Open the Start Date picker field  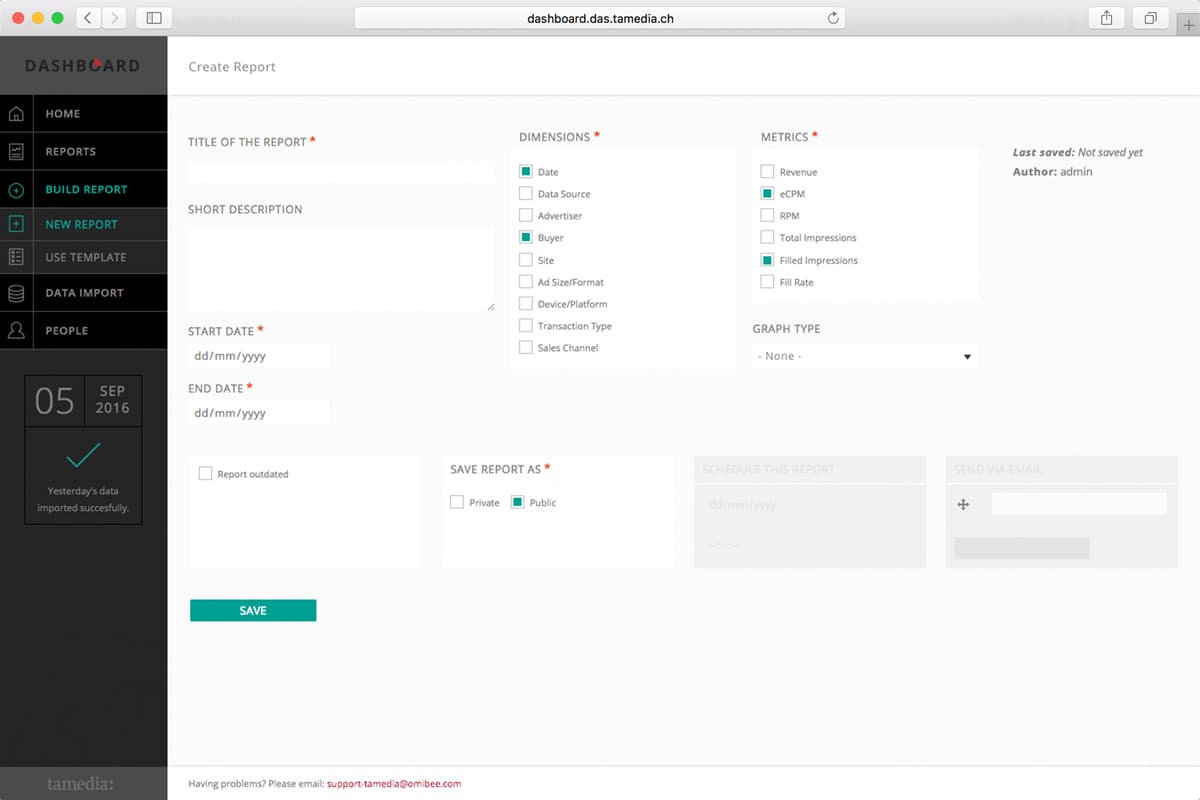[258, 356]
